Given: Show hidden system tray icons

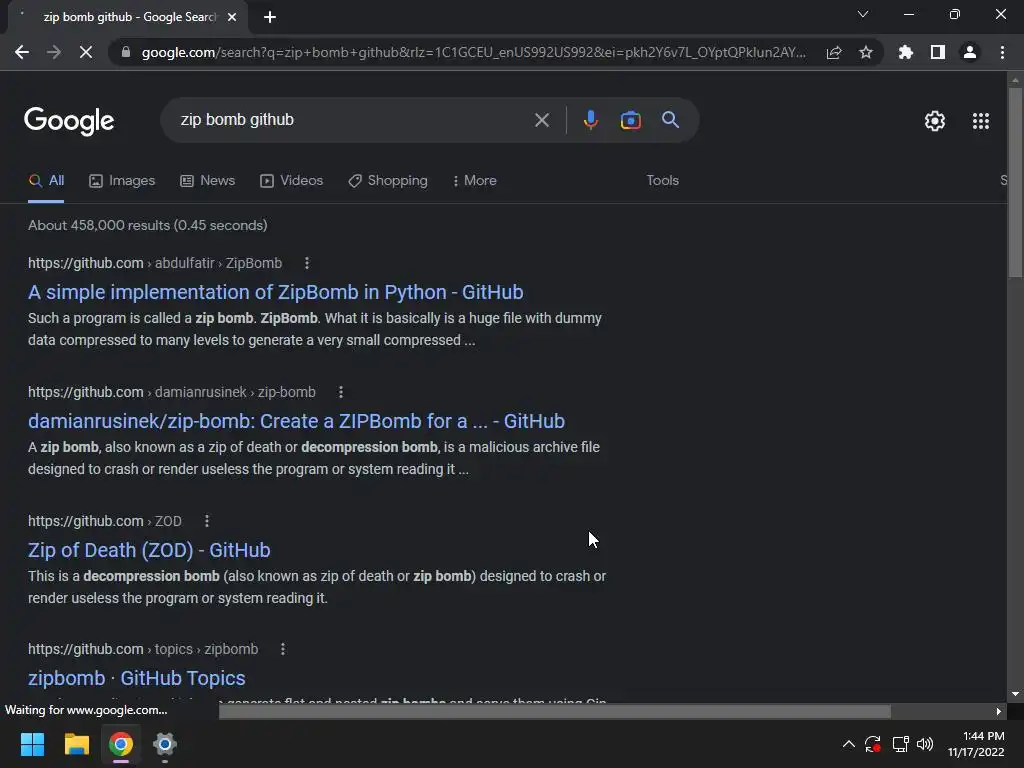Looking at the screenshot, I should coord(848,744).
